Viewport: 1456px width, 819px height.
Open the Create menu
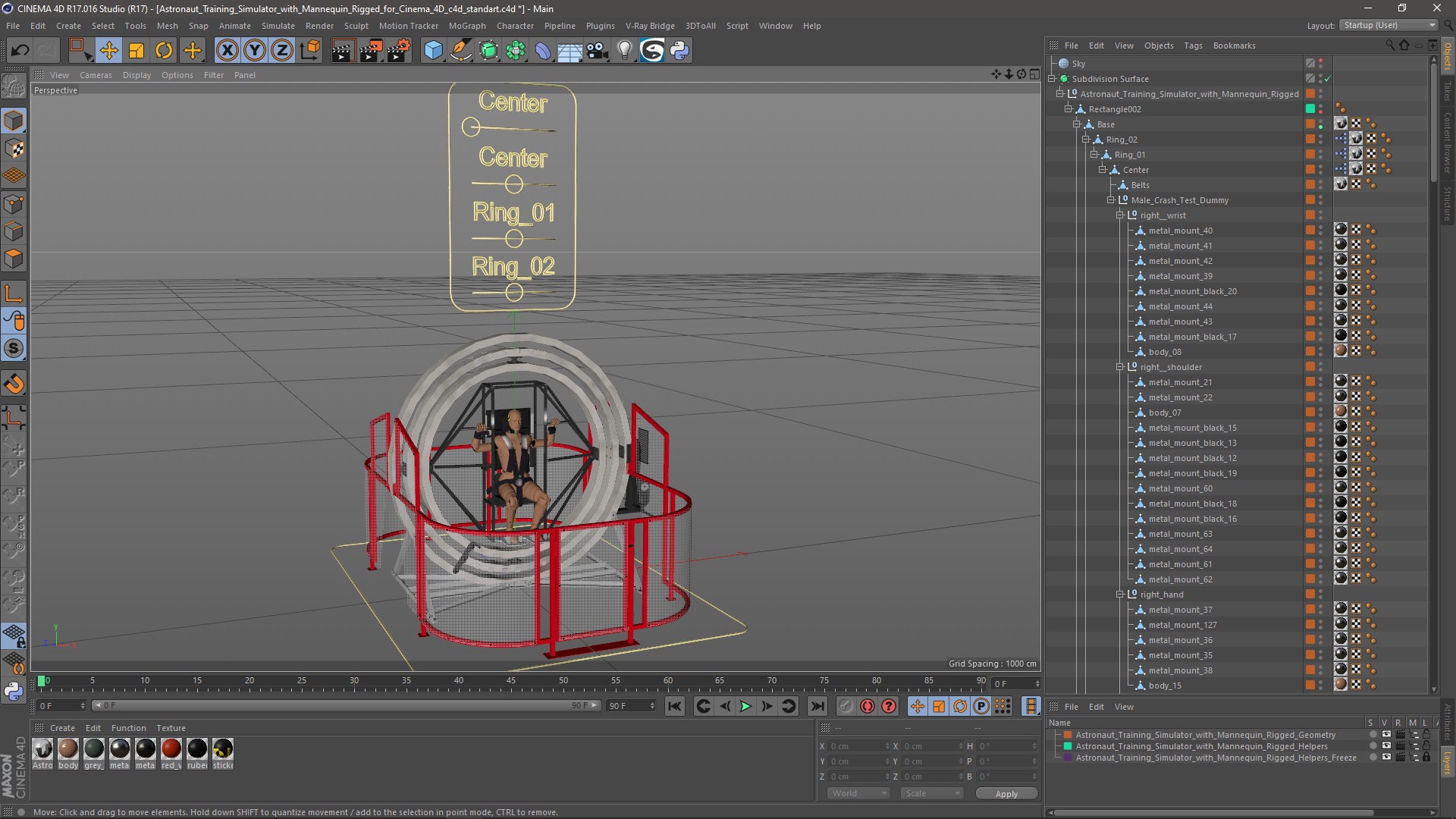pos(68,26)
